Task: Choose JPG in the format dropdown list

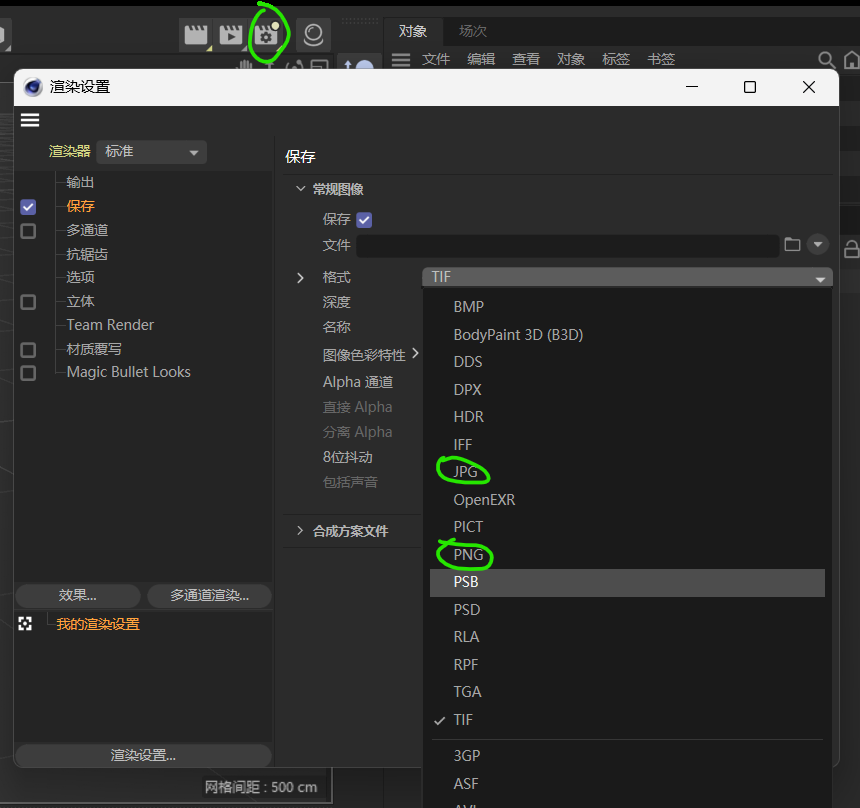Action: click(x=466, y=472)
